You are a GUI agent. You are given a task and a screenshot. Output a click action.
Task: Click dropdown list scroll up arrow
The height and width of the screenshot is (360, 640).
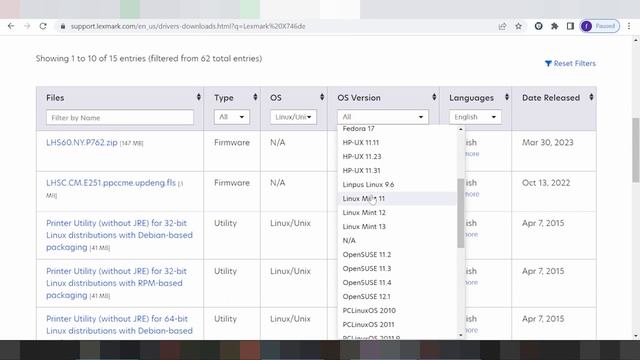(x=461, y=129)
